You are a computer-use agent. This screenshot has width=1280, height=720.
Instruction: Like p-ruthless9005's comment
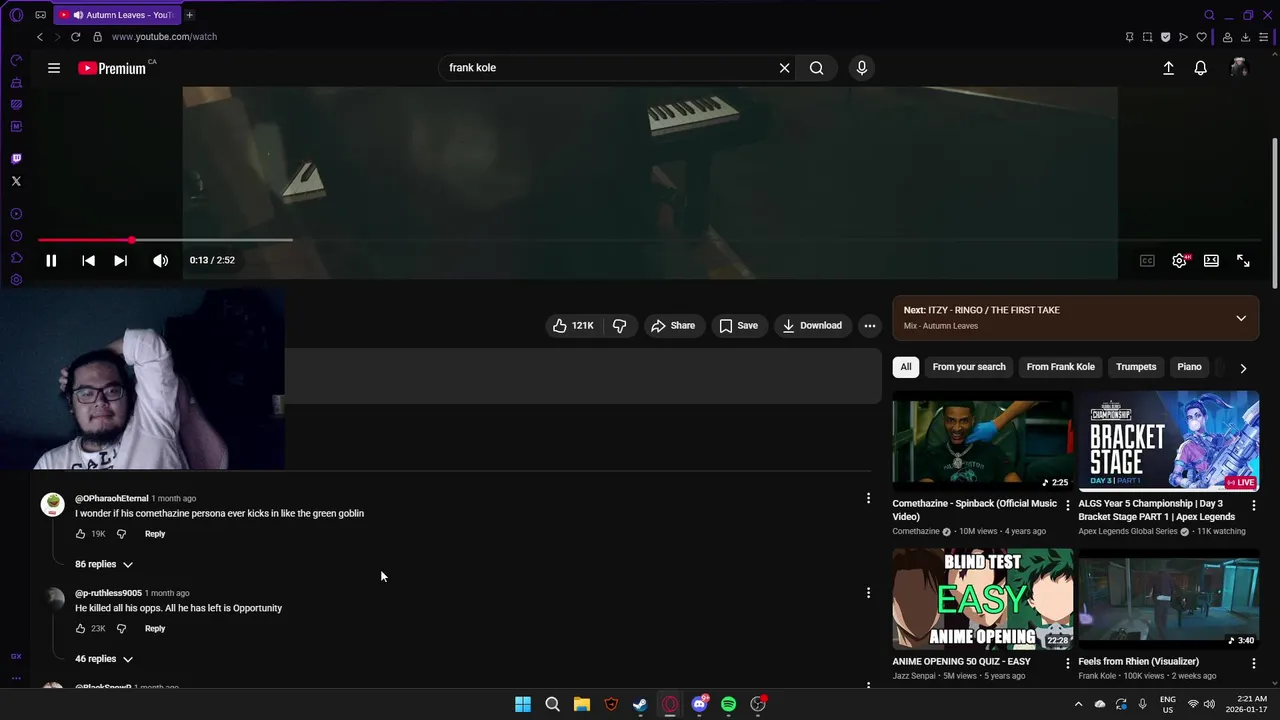click(81, 629)
